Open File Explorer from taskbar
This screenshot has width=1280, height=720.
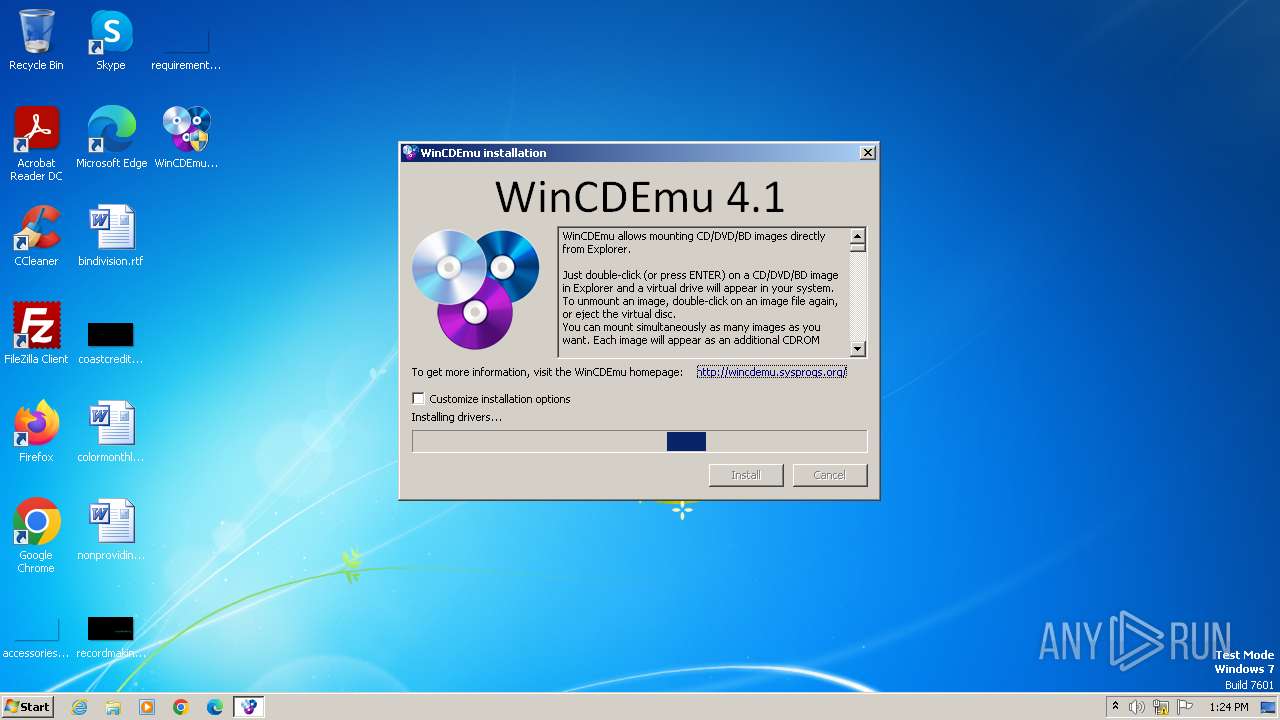tap(113, 707)
